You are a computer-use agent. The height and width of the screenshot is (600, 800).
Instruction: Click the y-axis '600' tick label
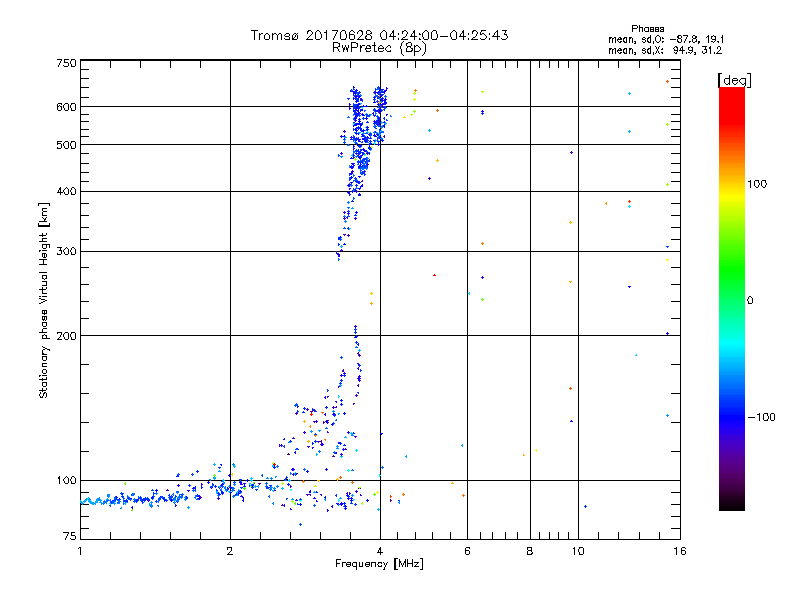coord(66,107)
